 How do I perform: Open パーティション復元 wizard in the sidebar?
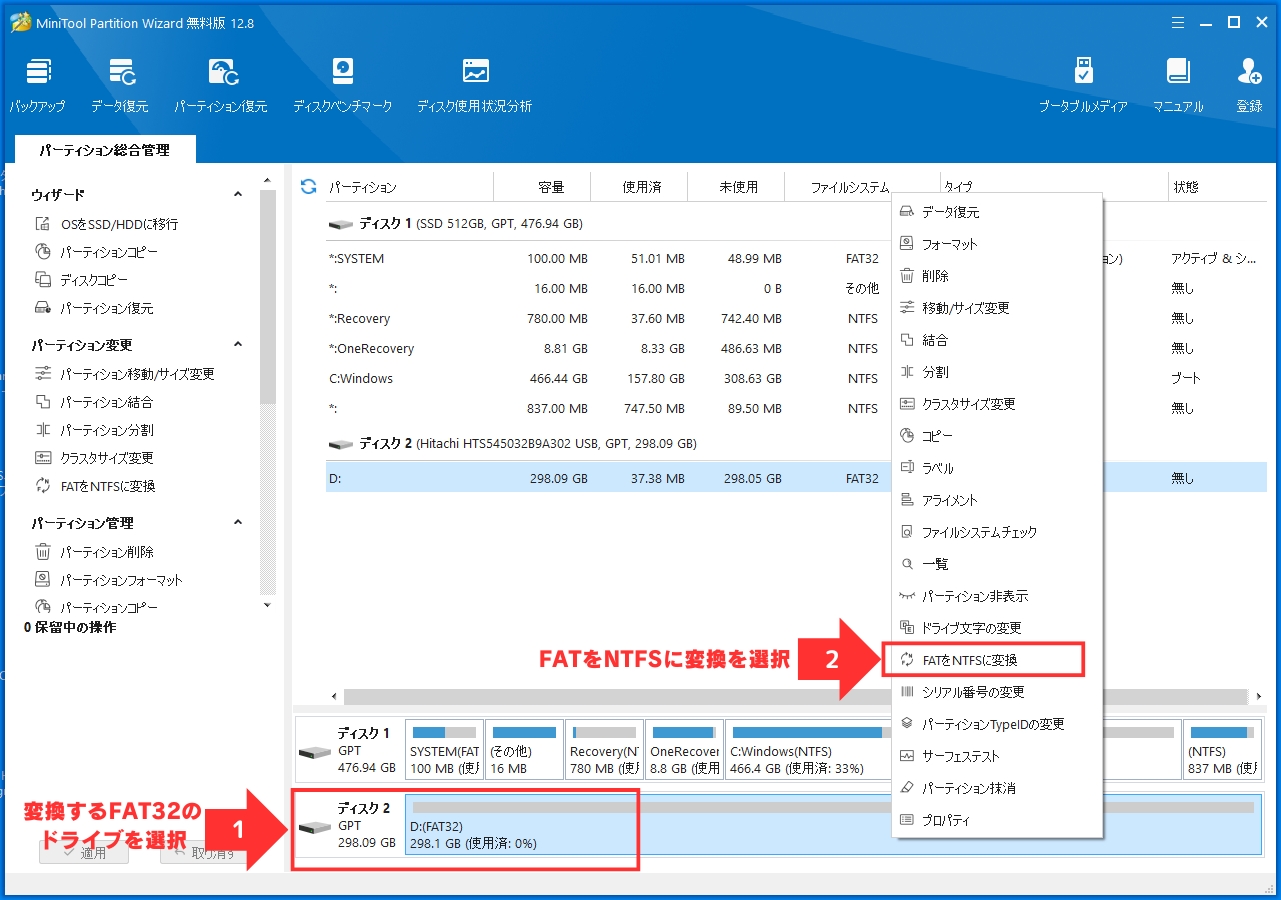pyautogui.click(x=95, y=308)
